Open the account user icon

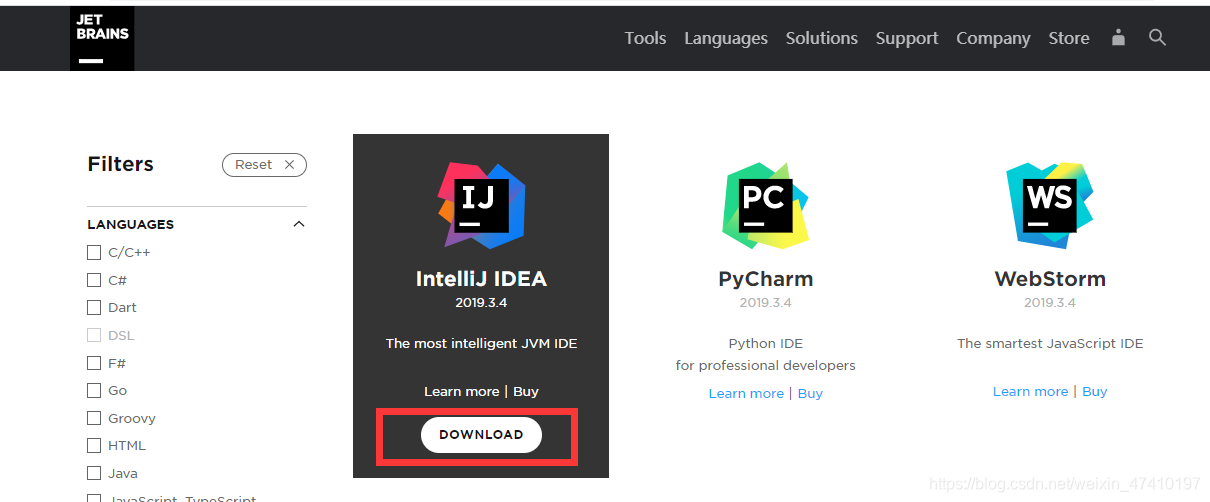[x=1118, y=38]
